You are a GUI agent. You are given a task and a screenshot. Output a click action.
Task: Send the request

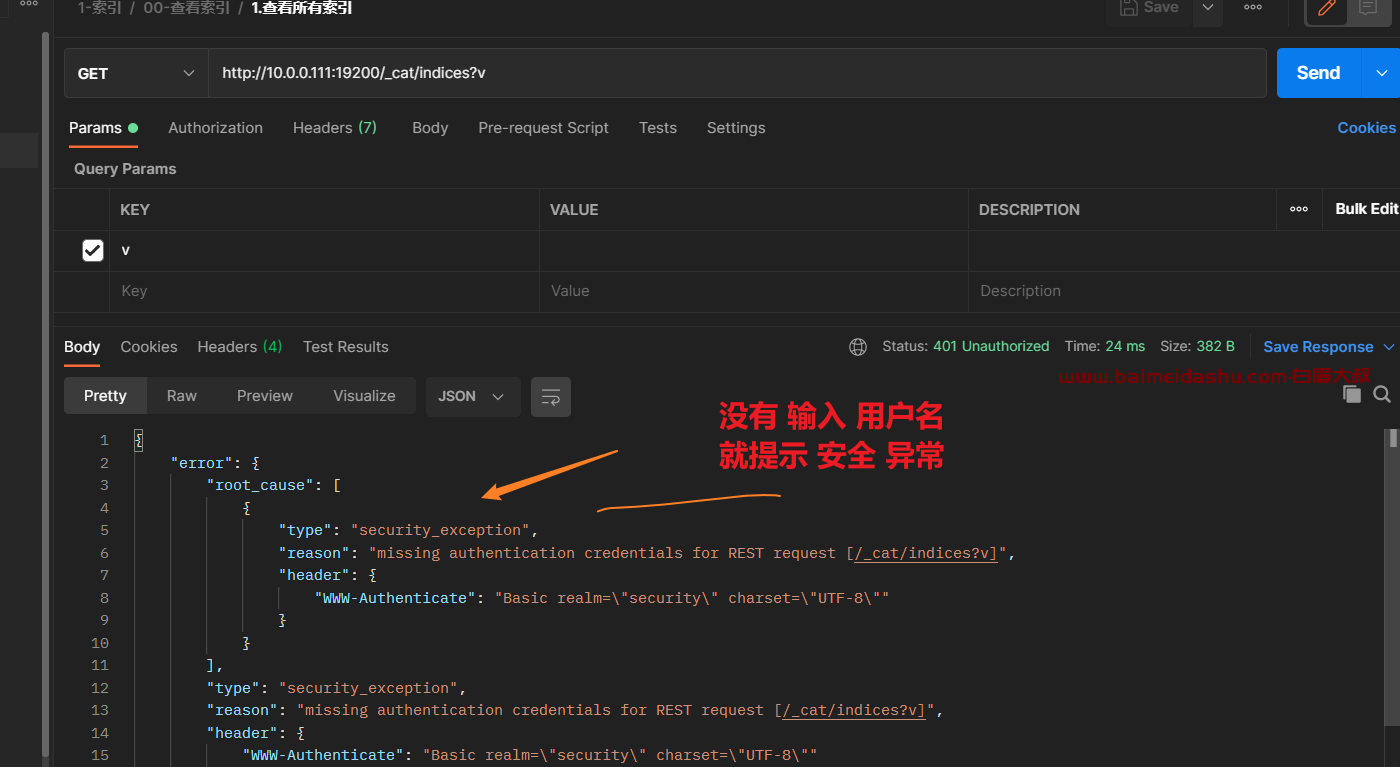coord(1318,73)
